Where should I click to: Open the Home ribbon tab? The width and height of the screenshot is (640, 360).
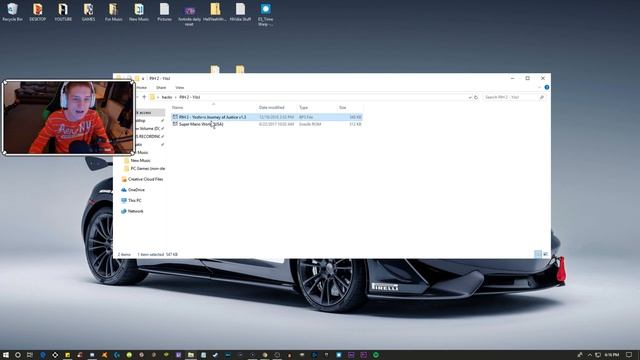142,87
